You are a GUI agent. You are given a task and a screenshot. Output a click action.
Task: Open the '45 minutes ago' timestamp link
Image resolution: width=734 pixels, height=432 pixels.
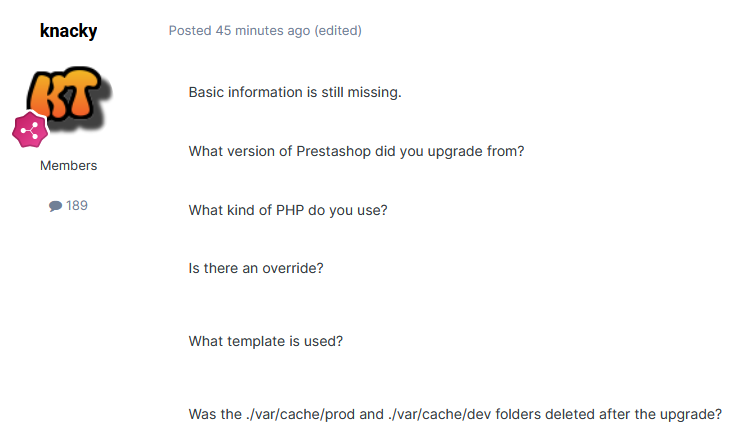coord(263,31)
